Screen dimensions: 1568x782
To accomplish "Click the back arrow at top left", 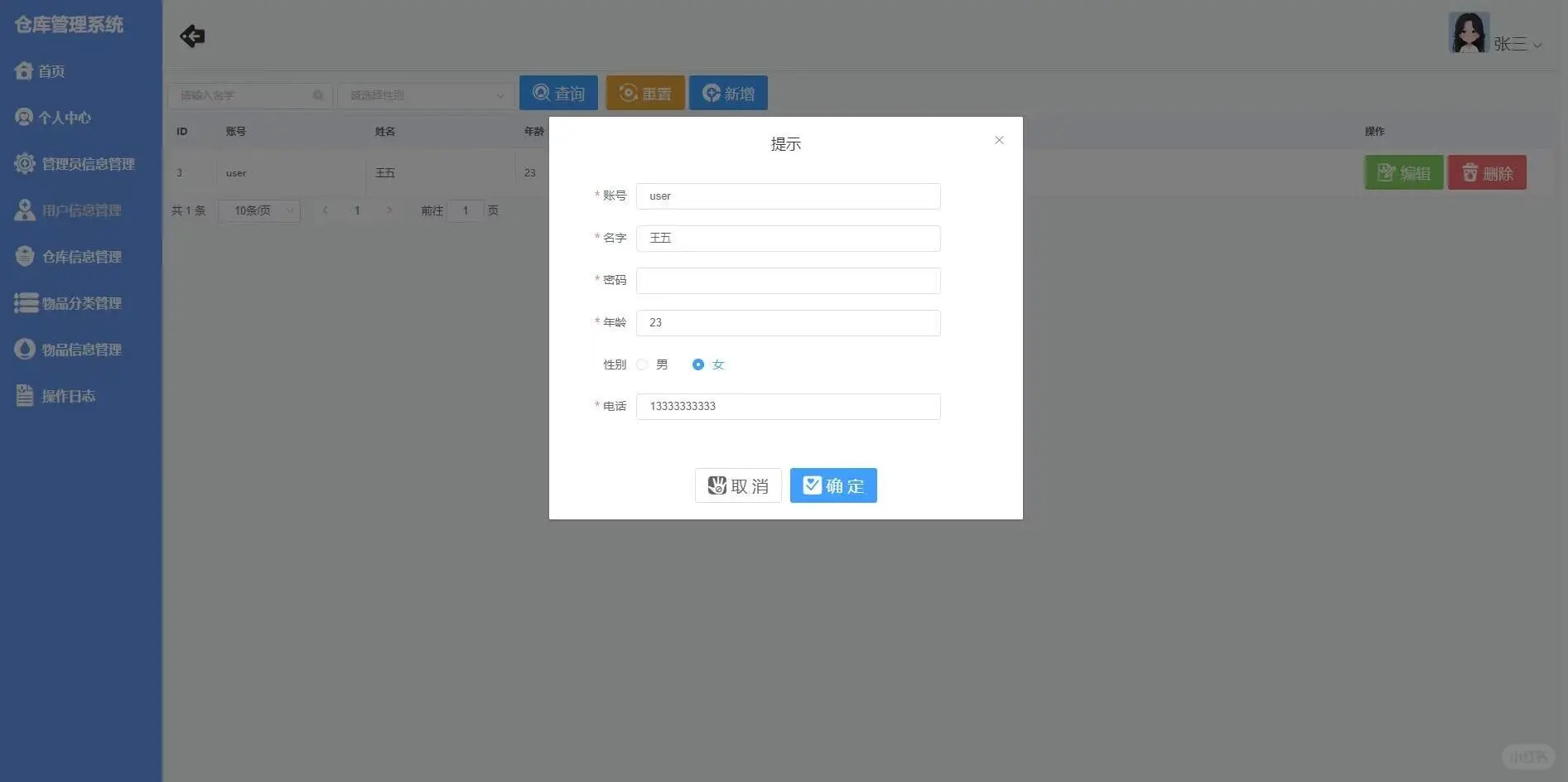I will [x=191, y=35].
